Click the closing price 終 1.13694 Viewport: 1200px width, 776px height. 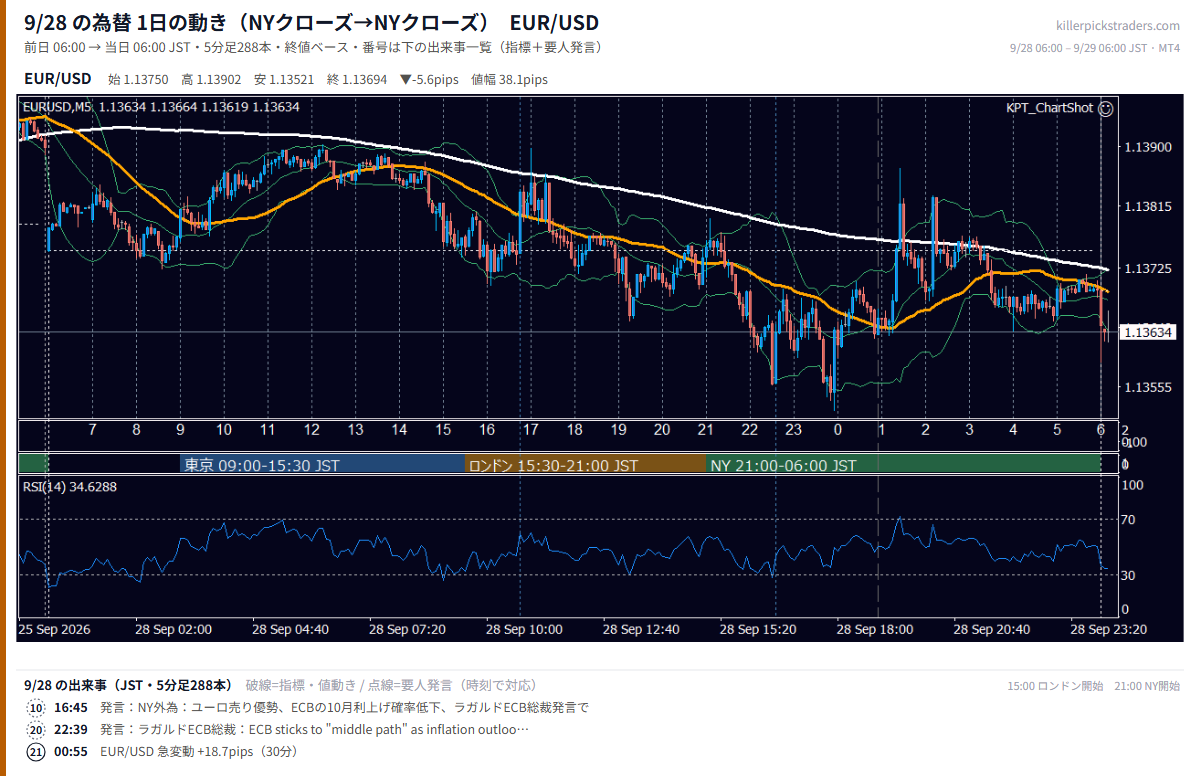pyautogui.click(x=358, y=80)
